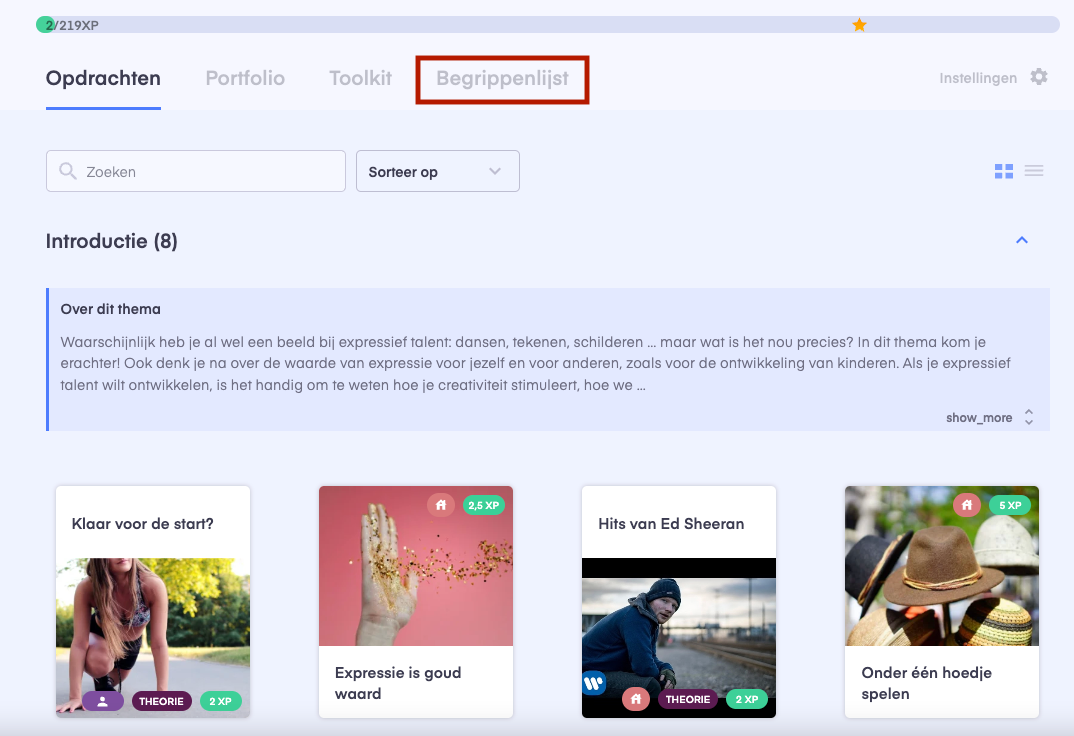Open Expressie is goud waard assignment title
Viewport: 1074px width, 736px height.
(x=398, y=683)
